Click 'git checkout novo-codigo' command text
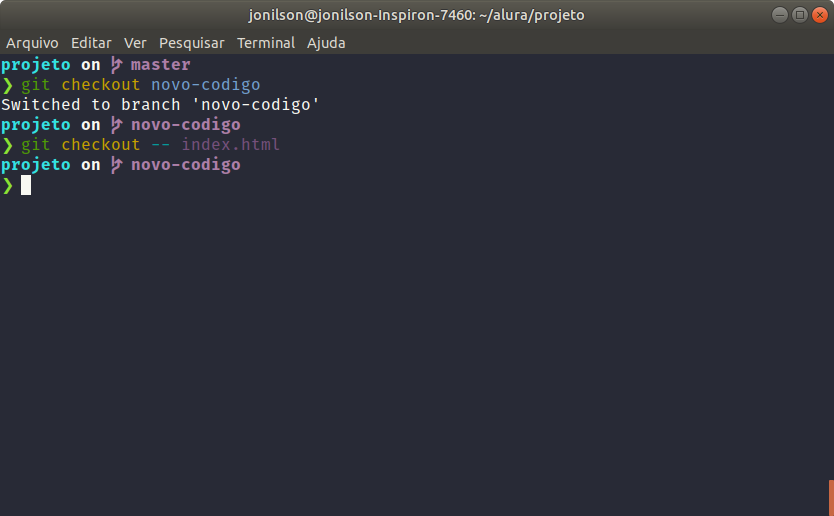This screenshot has height=516, width=834. click(x=140, y=85)
